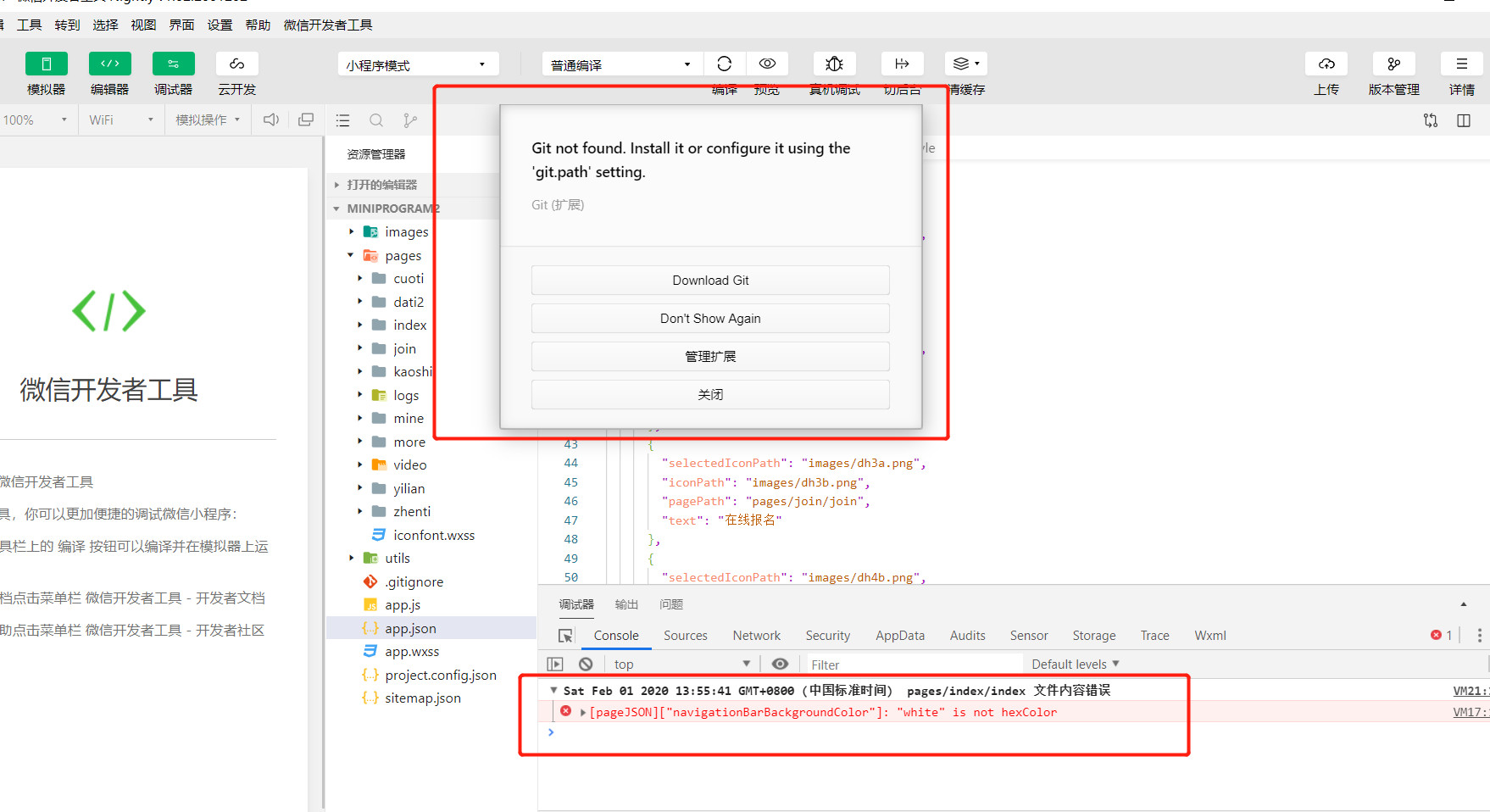1490x812 pixels.
Task: Toggle the simulator (模拟器) panel button
Action: pyautogui.click(x=47, y=64)
